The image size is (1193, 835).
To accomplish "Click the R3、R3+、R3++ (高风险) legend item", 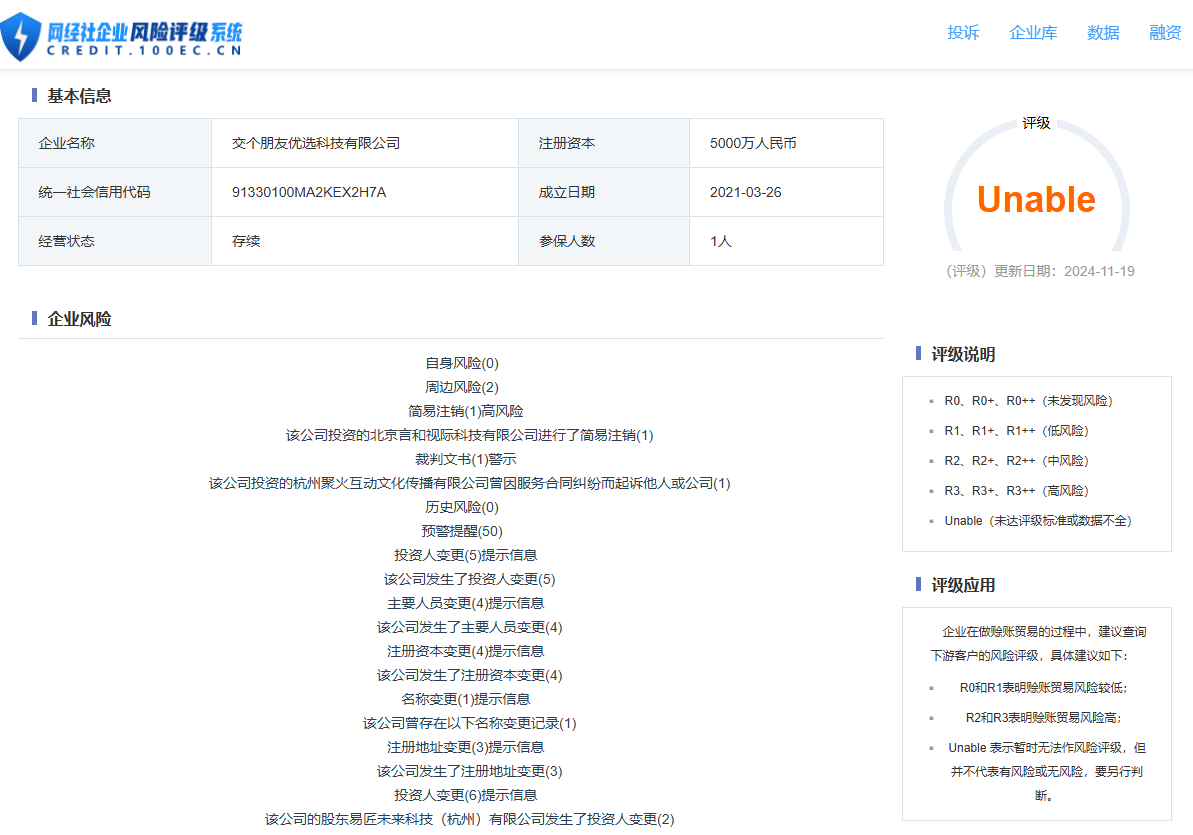I will 1016,491.
